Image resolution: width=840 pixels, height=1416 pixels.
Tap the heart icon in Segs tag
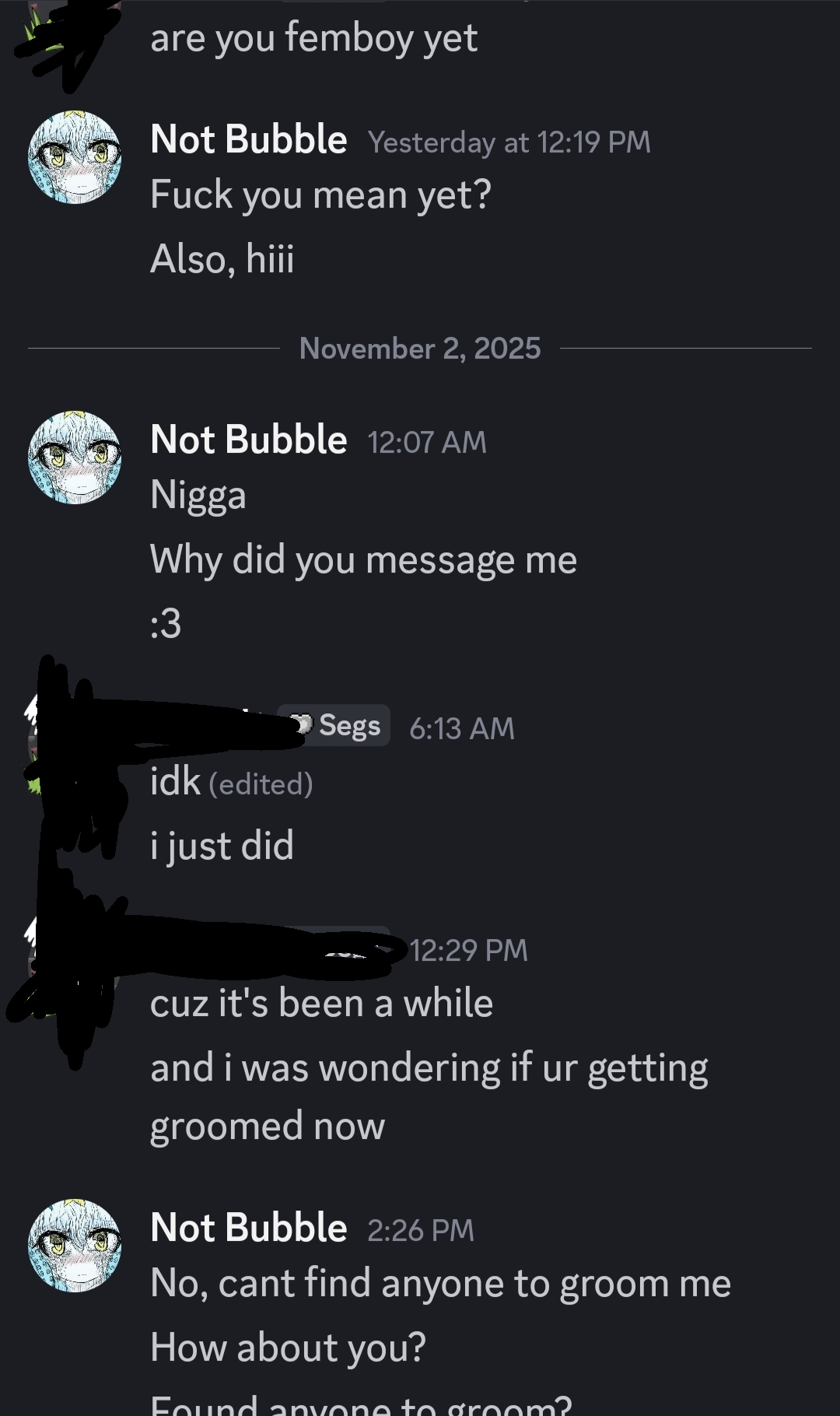[303, 725]
